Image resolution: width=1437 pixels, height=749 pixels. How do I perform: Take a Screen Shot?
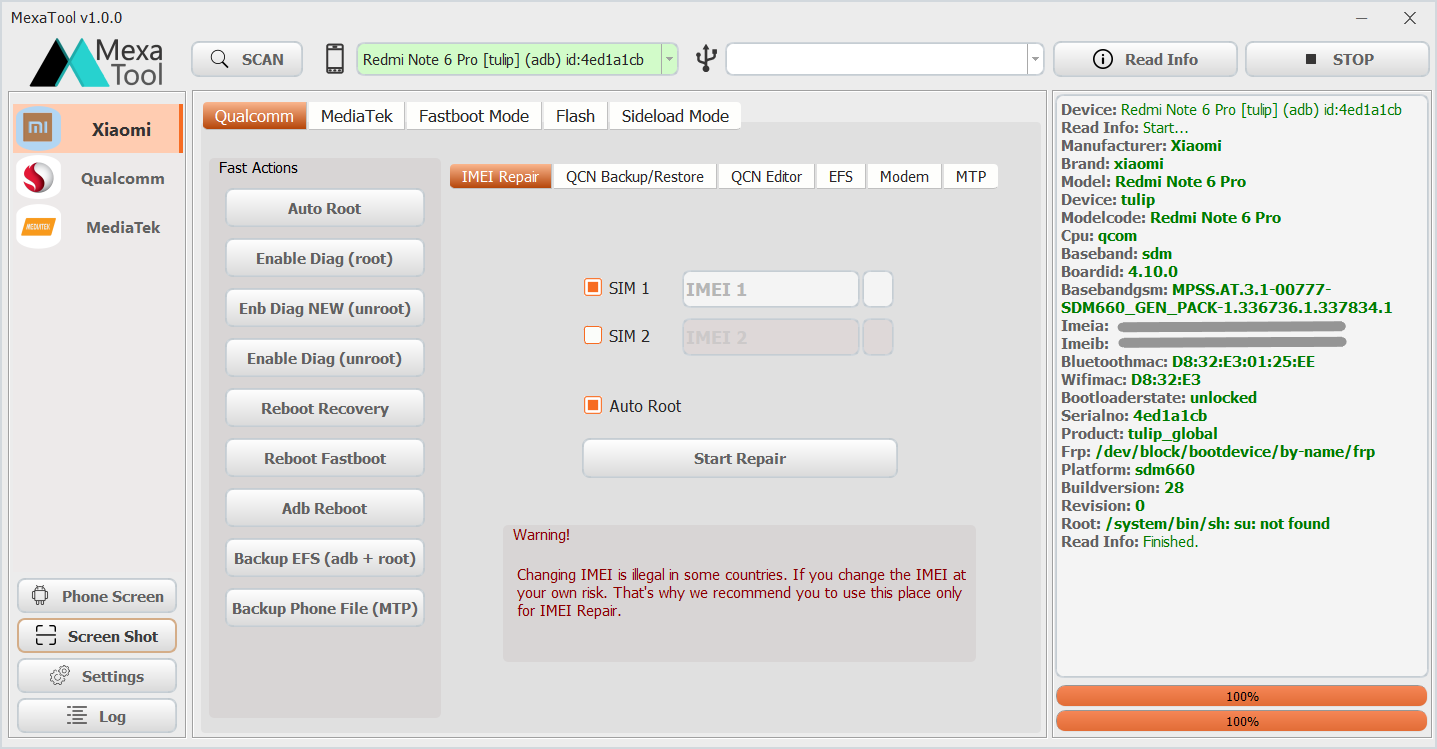coord(97,636)
